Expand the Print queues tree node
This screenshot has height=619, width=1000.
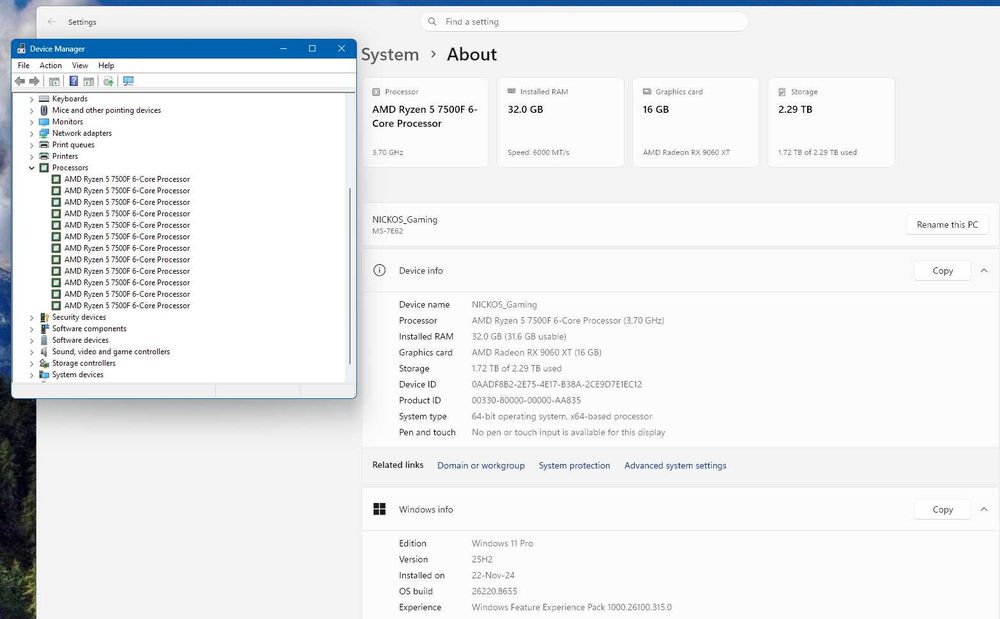(x=31, y=145)
